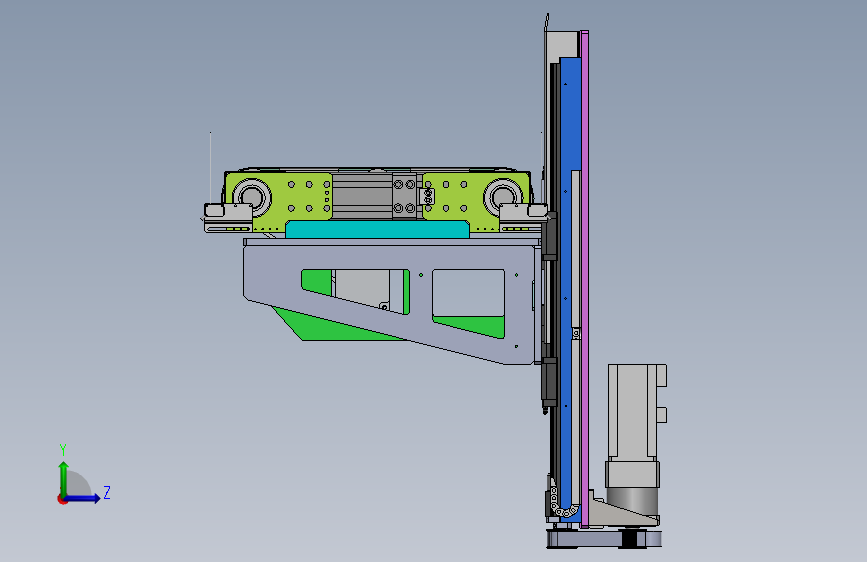Click the blue Z axis arrow of the triad

coord(83,498)
